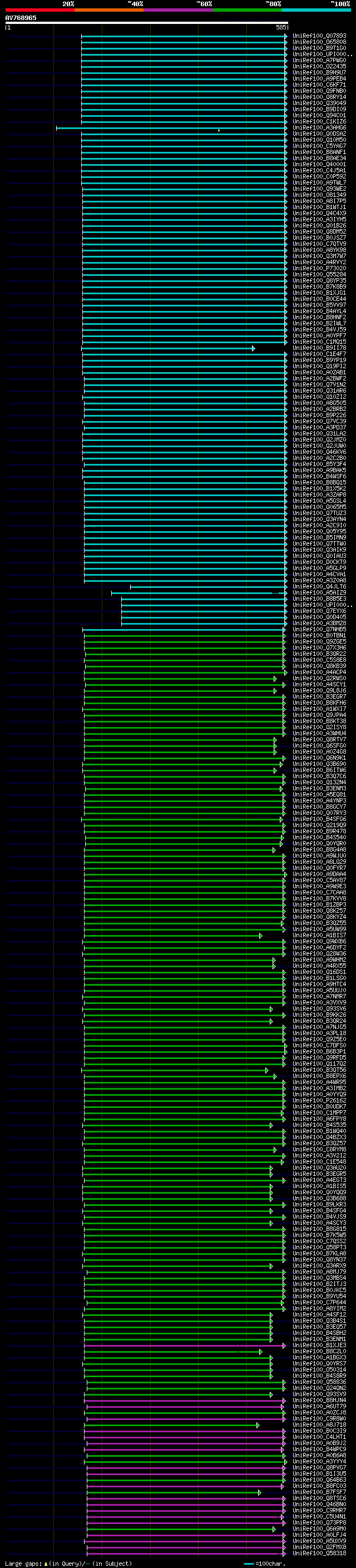The image size is (356, 1568).
Task: Select hit label UniRef100_B9T1G0
Action: (x=319, y=48)
